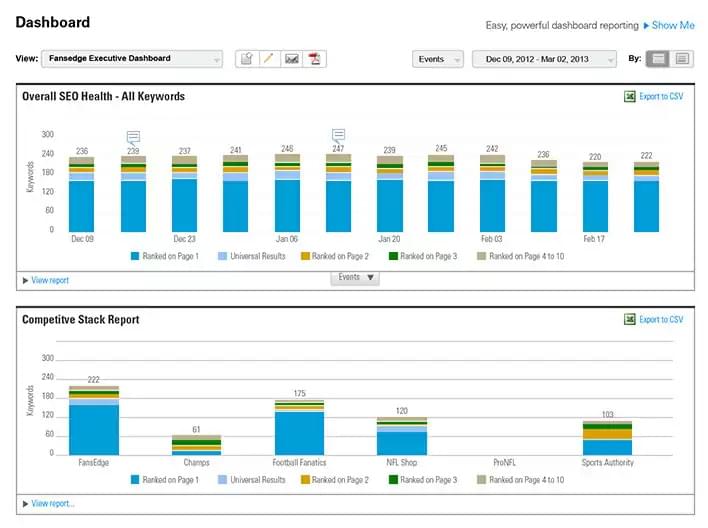
Task: Toggle Ranked on Page 4 to 10 legend in SEO Health chart
Action: (521, 256)
